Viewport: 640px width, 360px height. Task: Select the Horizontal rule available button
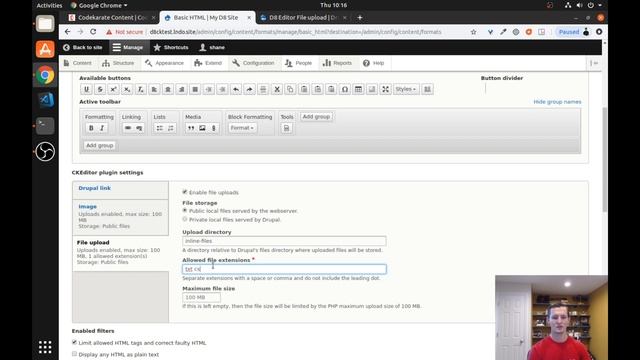tap(263, 89)
